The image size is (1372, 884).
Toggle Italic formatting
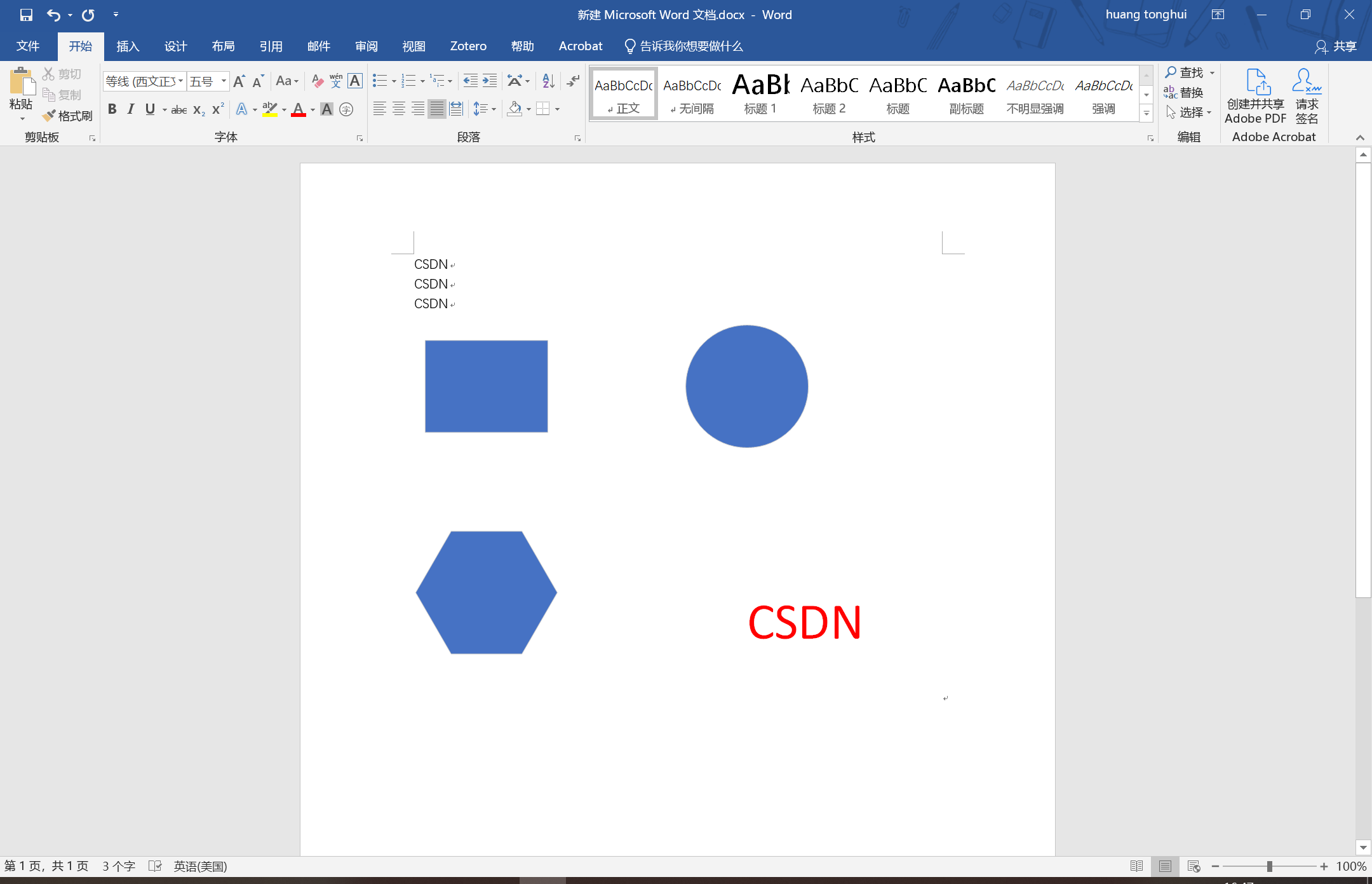click(x=131, y=109)
